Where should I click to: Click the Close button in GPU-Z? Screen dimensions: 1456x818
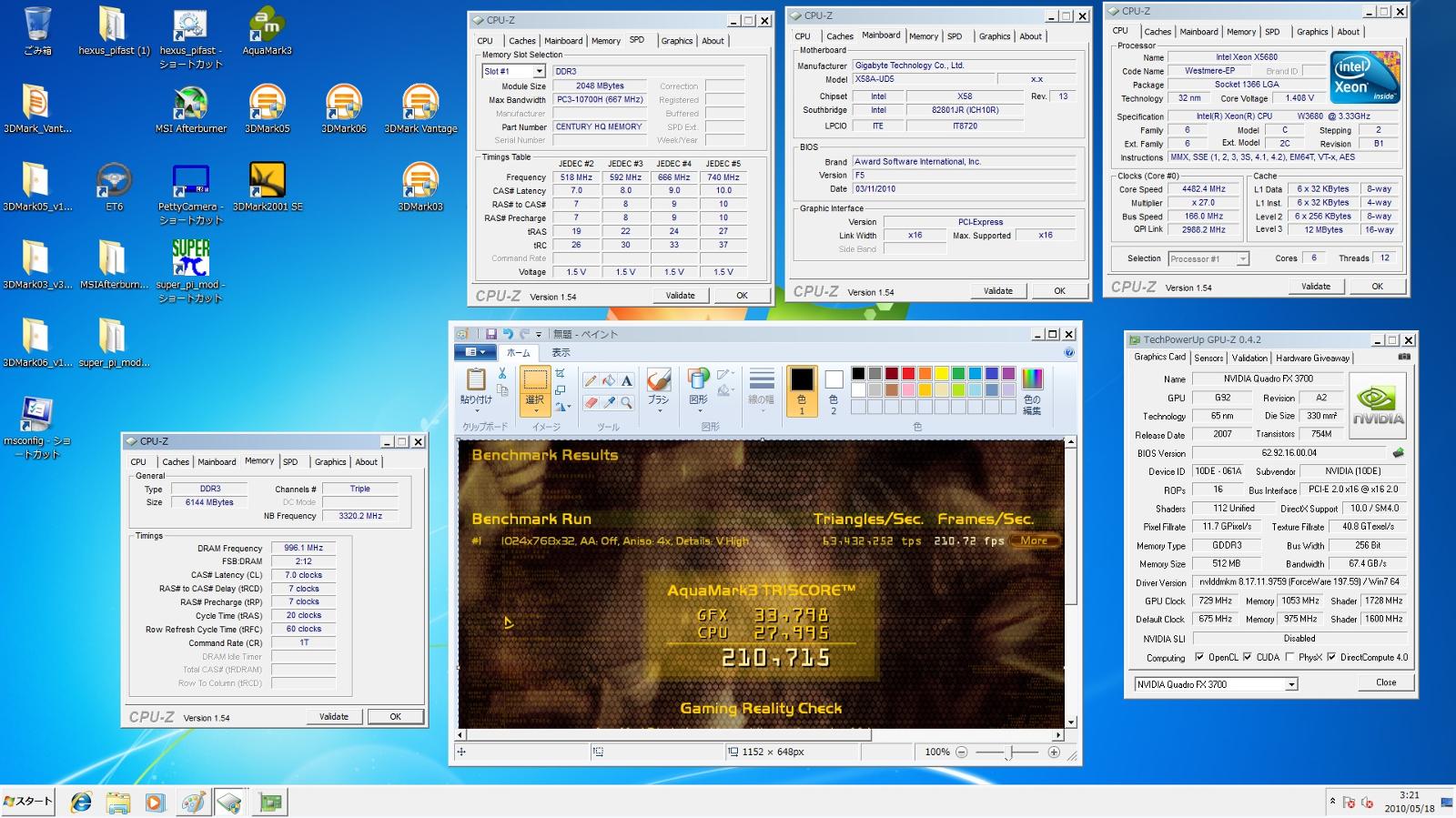(1385, 682)
